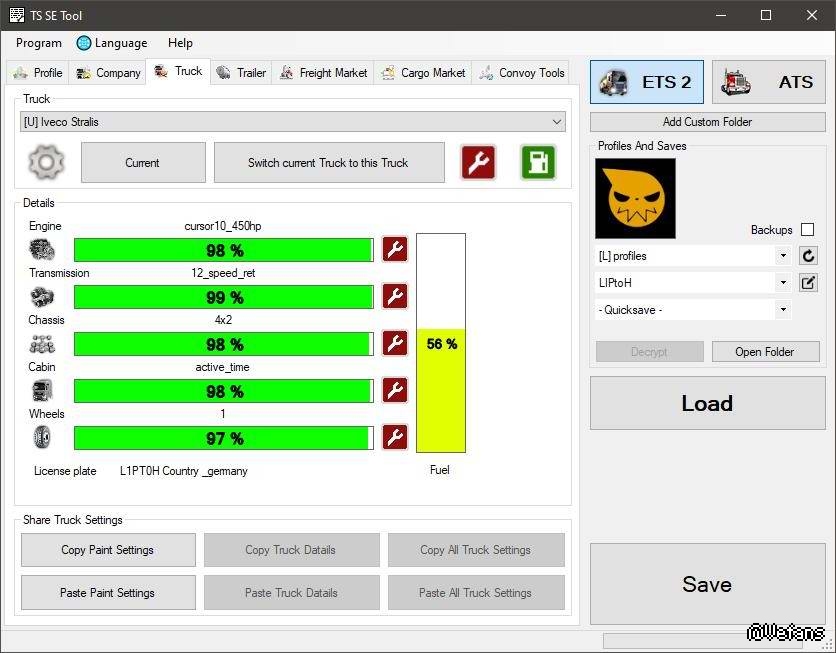The image size is (836, 653).
Task: Click the TS SE Tool title bar icon
Action: [17, 15]
